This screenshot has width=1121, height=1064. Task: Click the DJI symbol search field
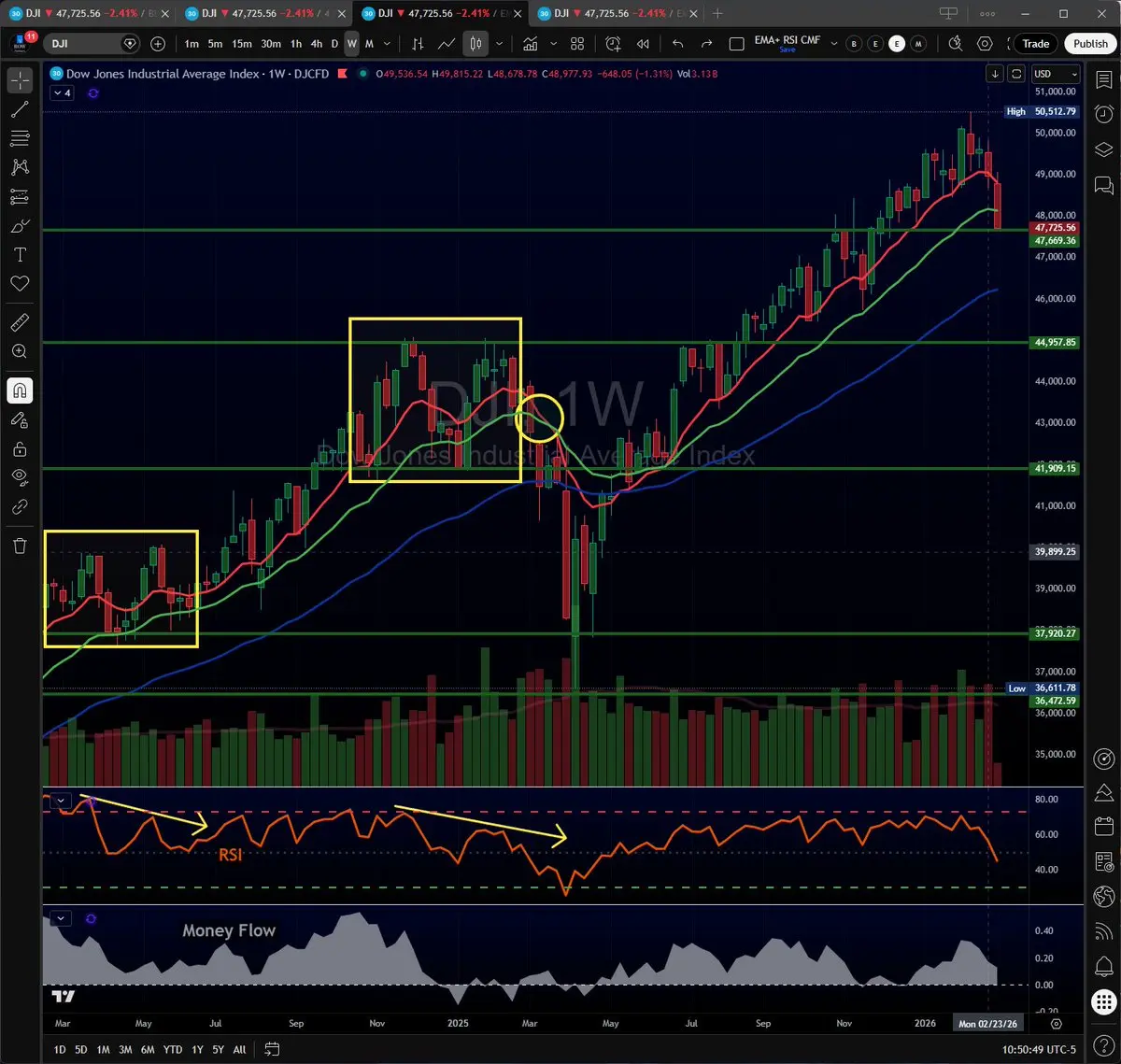point(92,44)
